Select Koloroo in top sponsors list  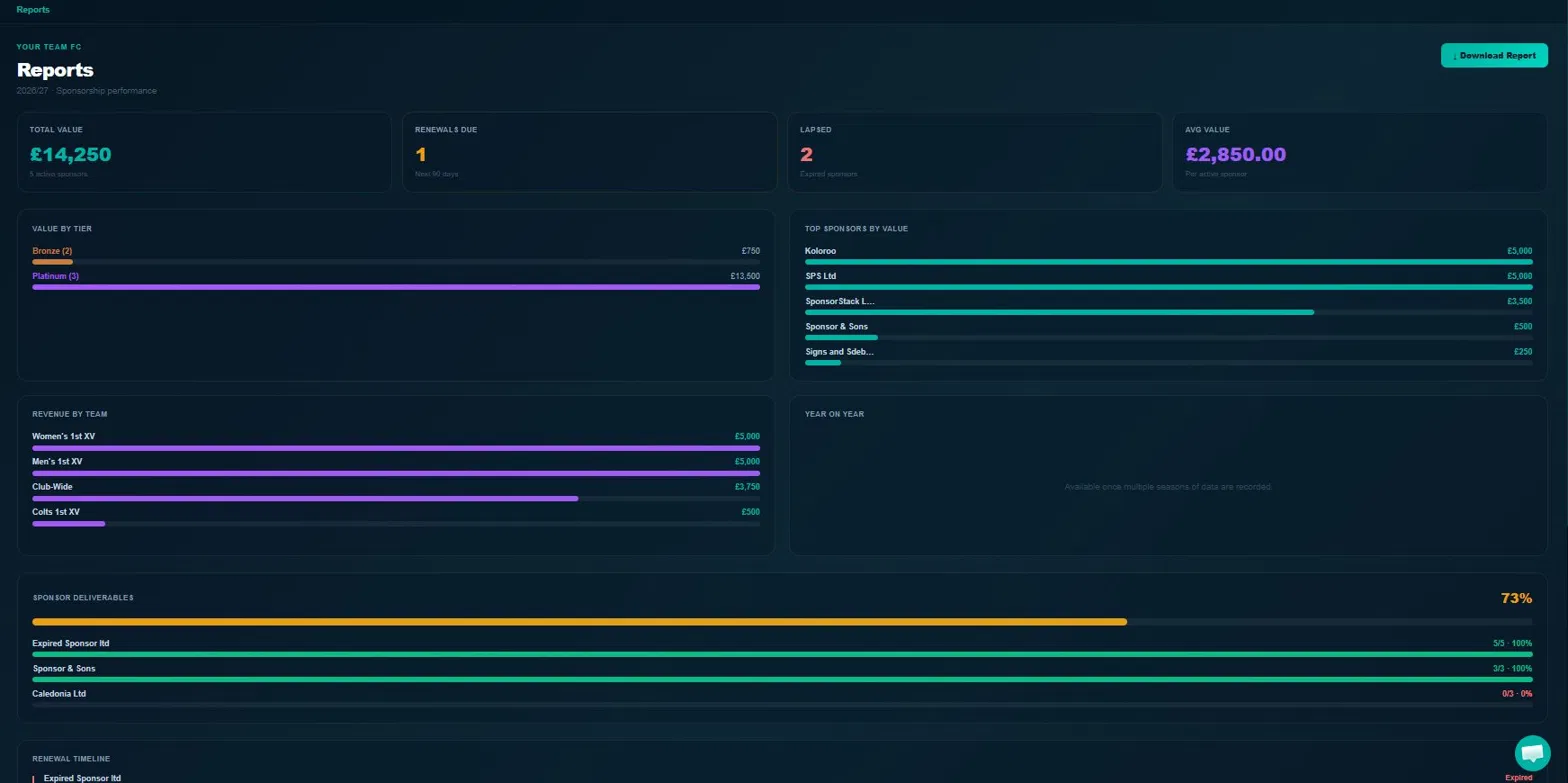(x=820, y=250)
